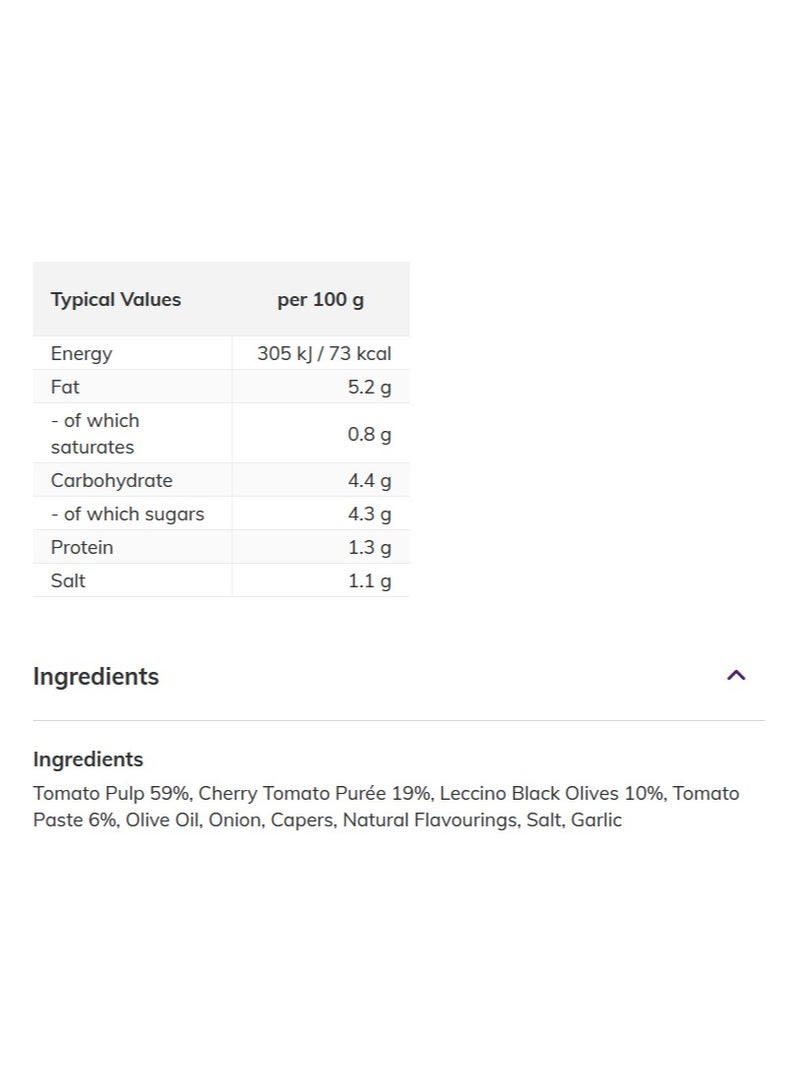
Task: Click the 5.2 g fat value
Action: pyautogui.click(x=369, y=387)
